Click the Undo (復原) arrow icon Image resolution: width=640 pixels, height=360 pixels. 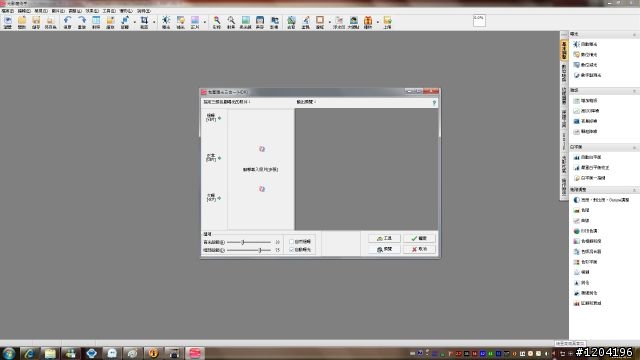68,22
